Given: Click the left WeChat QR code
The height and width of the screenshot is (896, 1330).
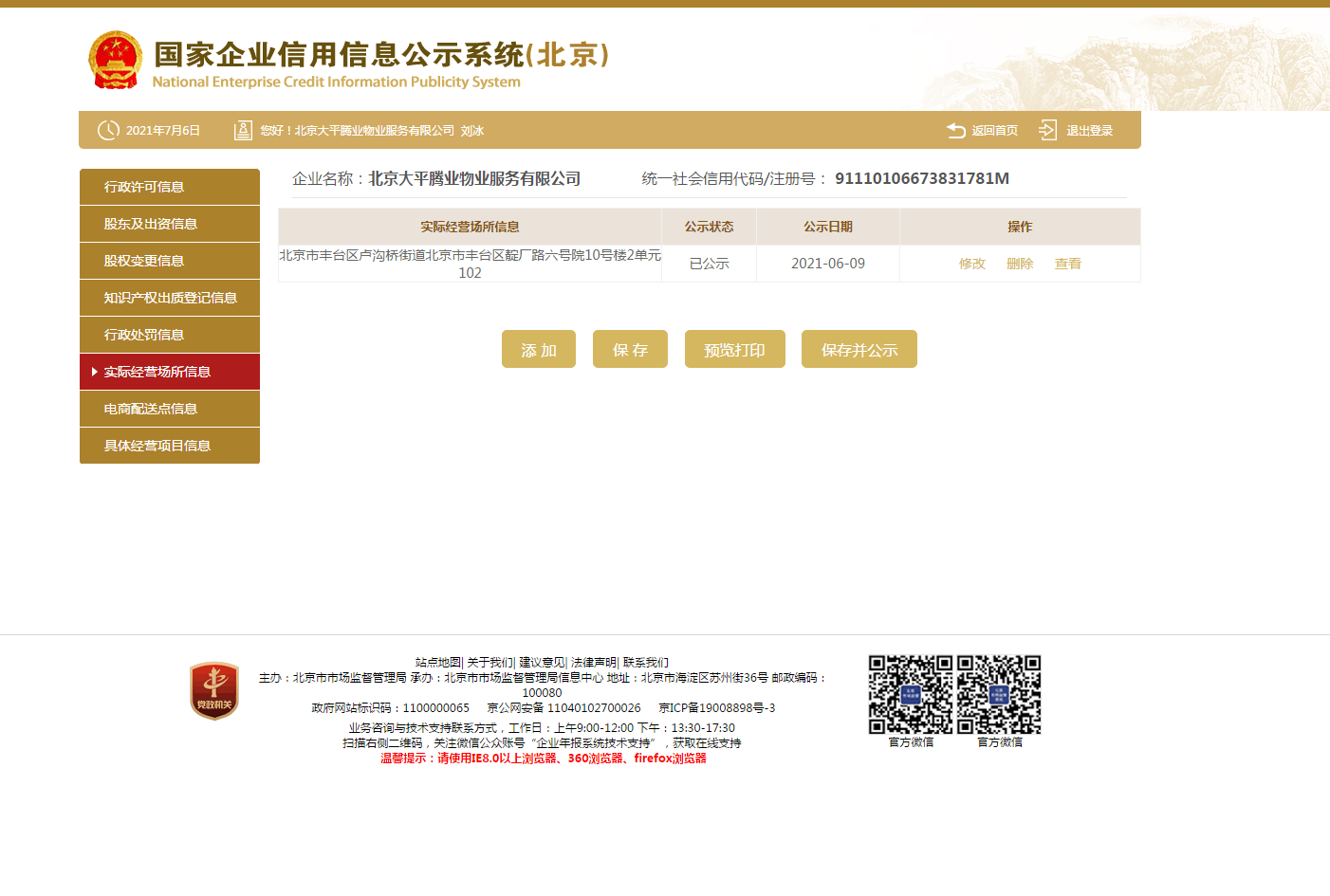Looking at the screenshot, I should pyautogui.click(x=911, y=694).
